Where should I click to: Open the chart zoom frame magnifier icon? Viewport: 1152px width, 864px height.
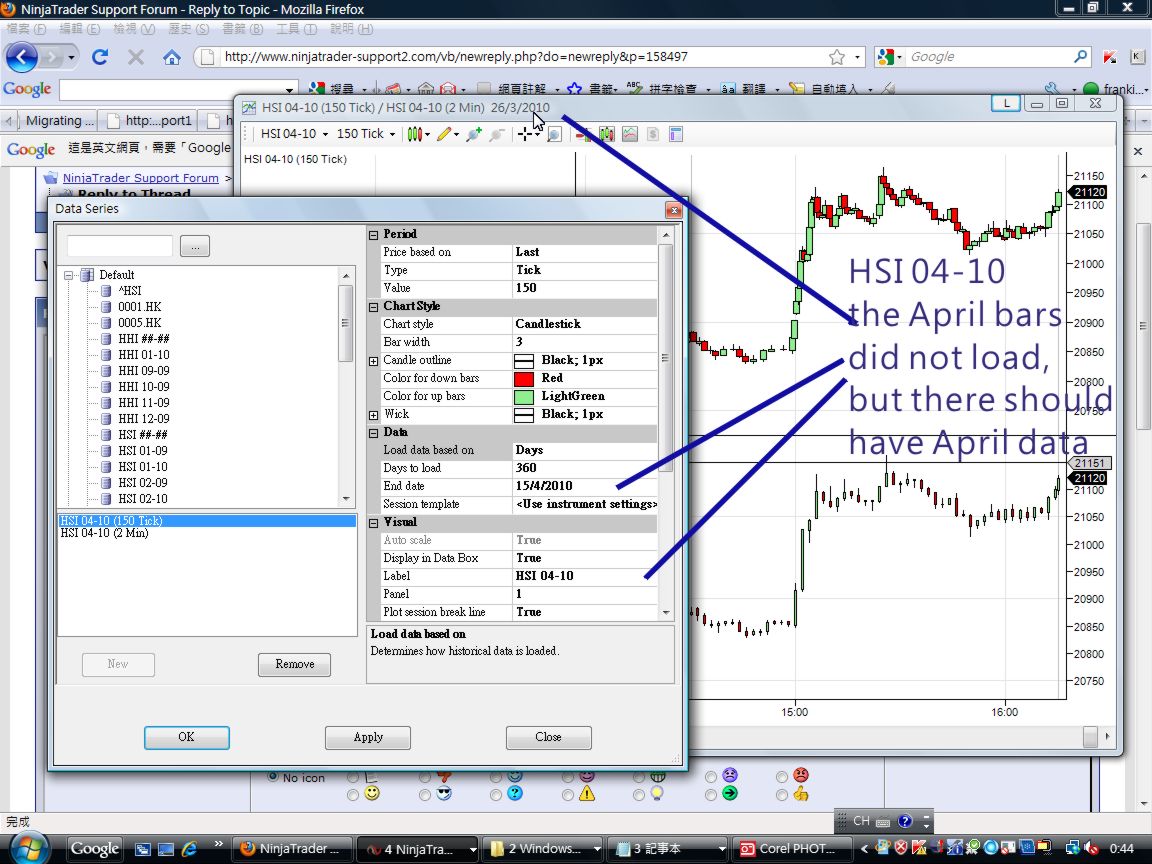[x=554, y=134]
